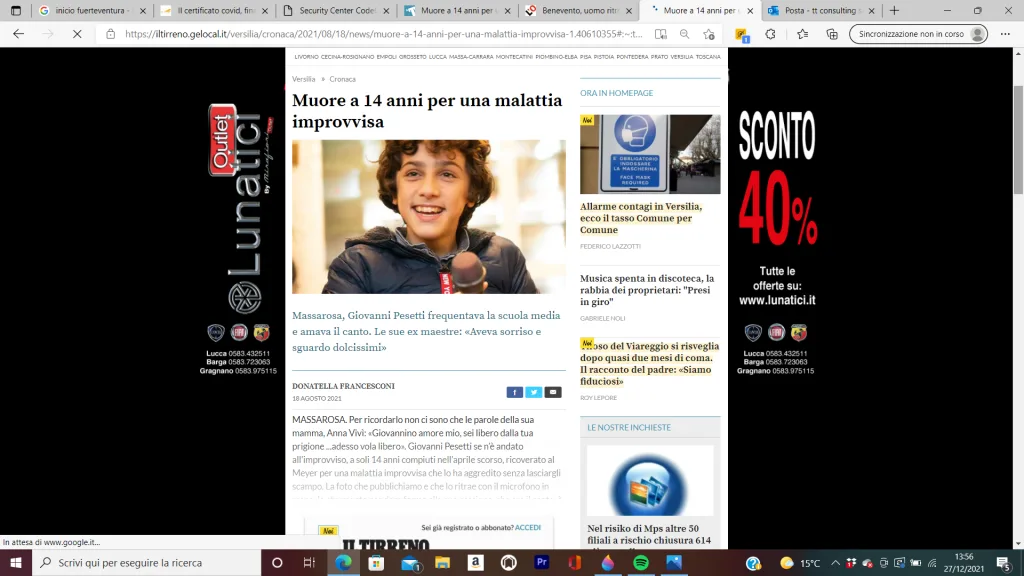The height and width of the screenshot is (576, 1024).
Task: Stop loading the current page
Action: point(77,34)
